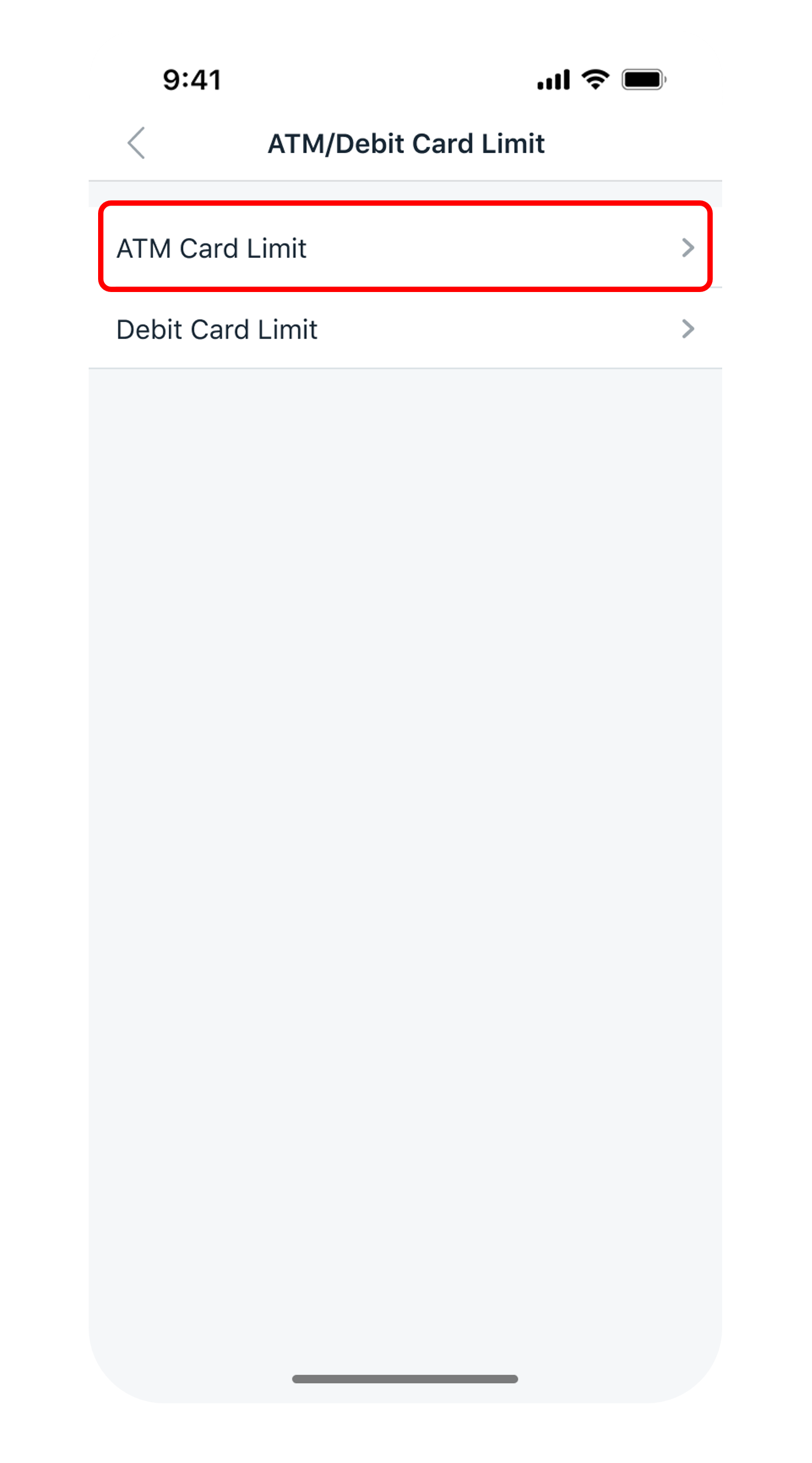Tap the empty gray area below the list

tap(405, 828)
